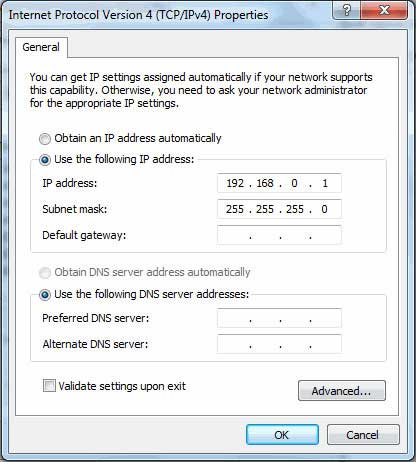Image resolution: width=416 pixels, height=462 pixels.
Task: Click the 168 octet in IP address
Action: coord(265,183)
